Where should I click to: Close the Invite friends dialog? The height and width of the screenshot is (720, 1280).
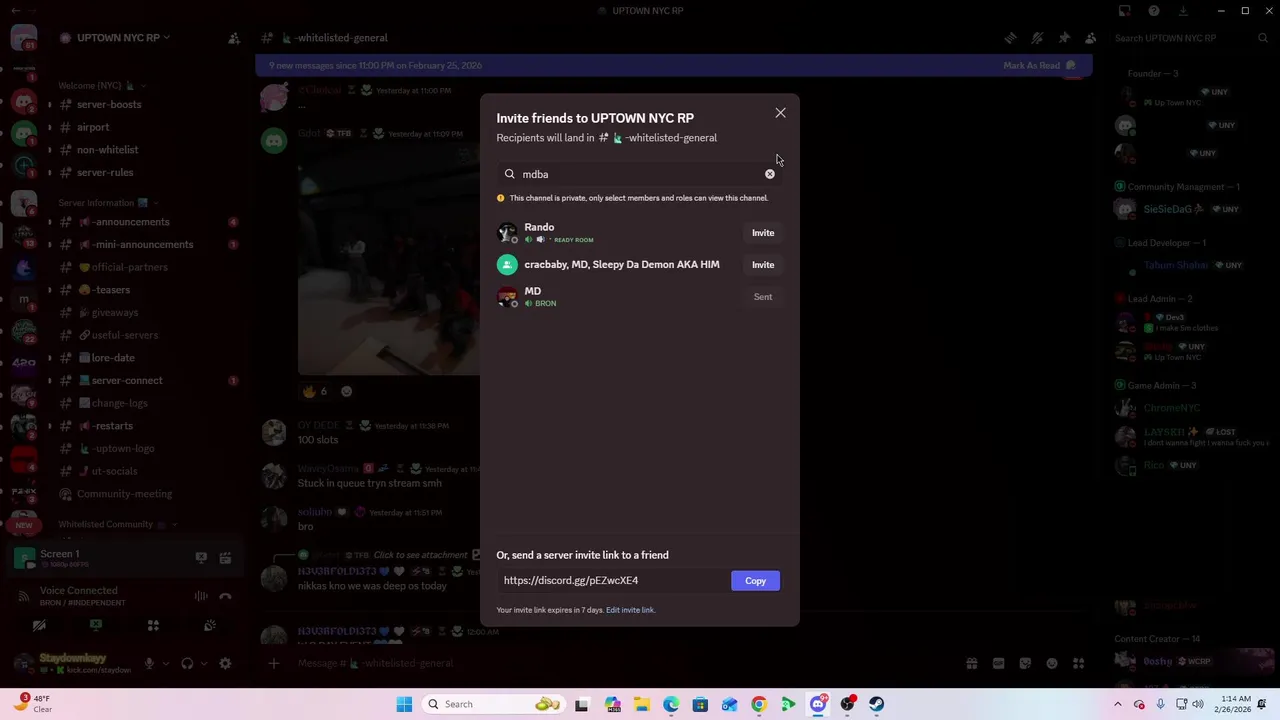(x=780, y=113)
